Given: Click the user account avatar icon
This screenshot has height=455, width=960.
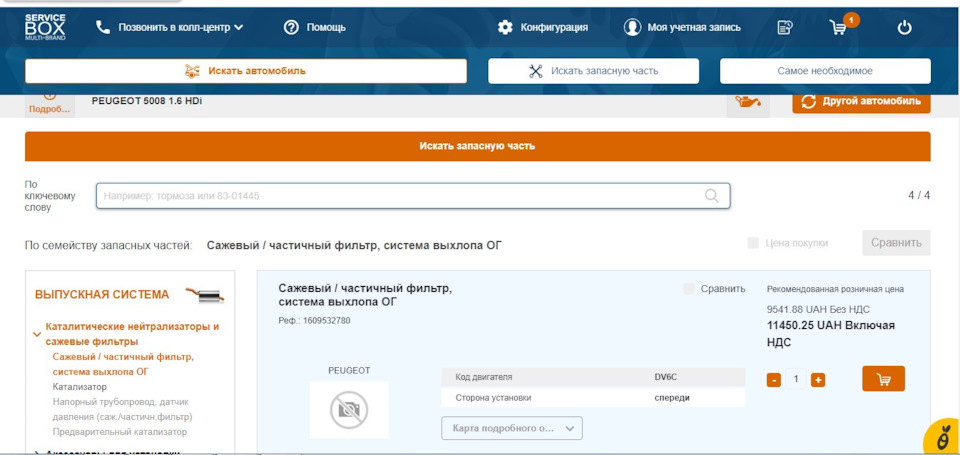Looking at the screenshot, I should click(x=632, y=28).
